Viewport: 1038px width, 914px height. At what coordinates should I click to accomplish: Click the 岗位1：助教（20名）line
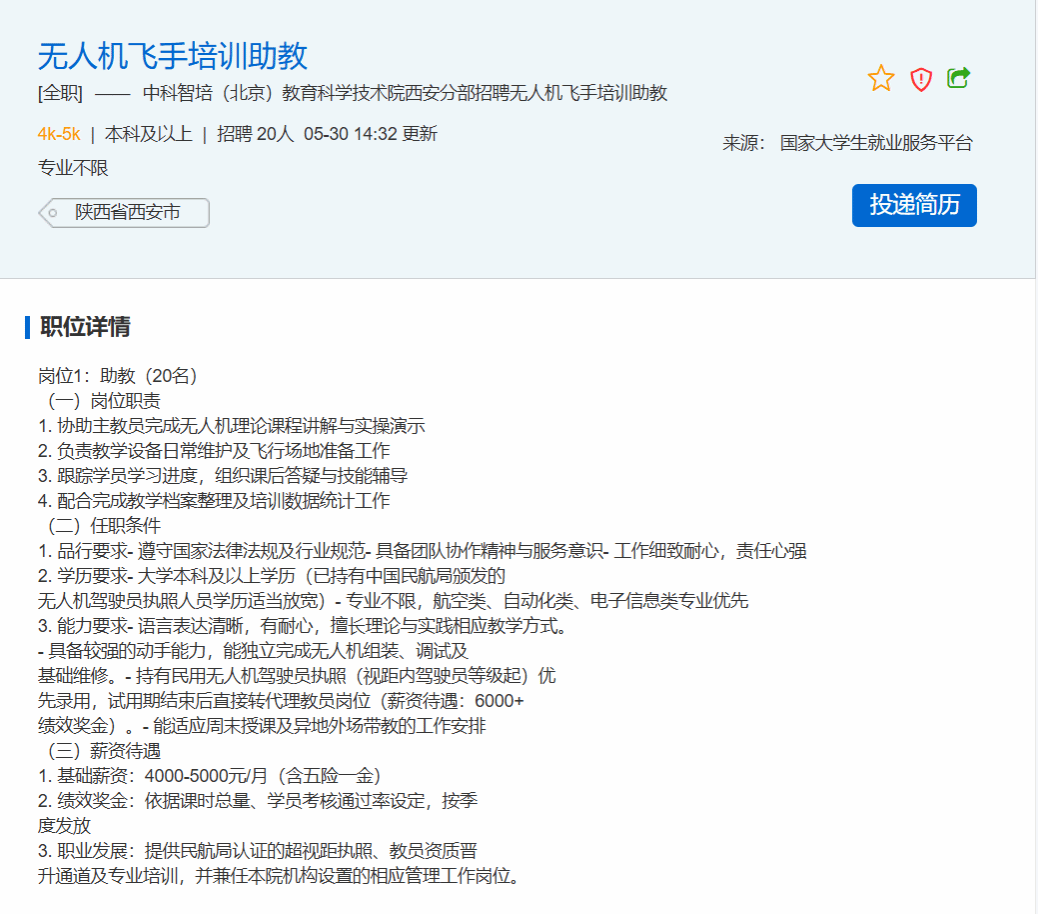(x=118, y=376)
